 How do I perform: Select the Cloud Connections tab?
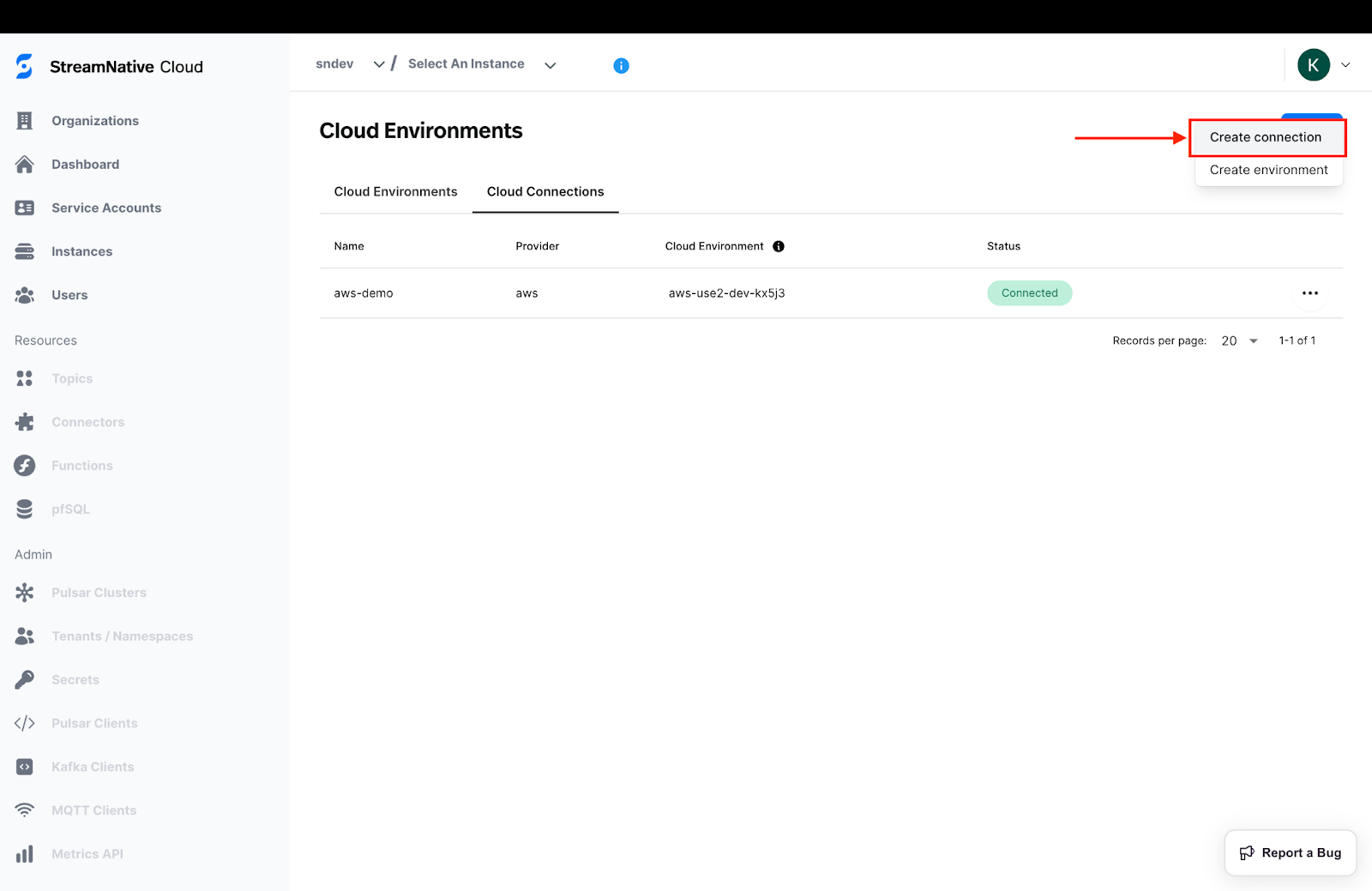545,192
